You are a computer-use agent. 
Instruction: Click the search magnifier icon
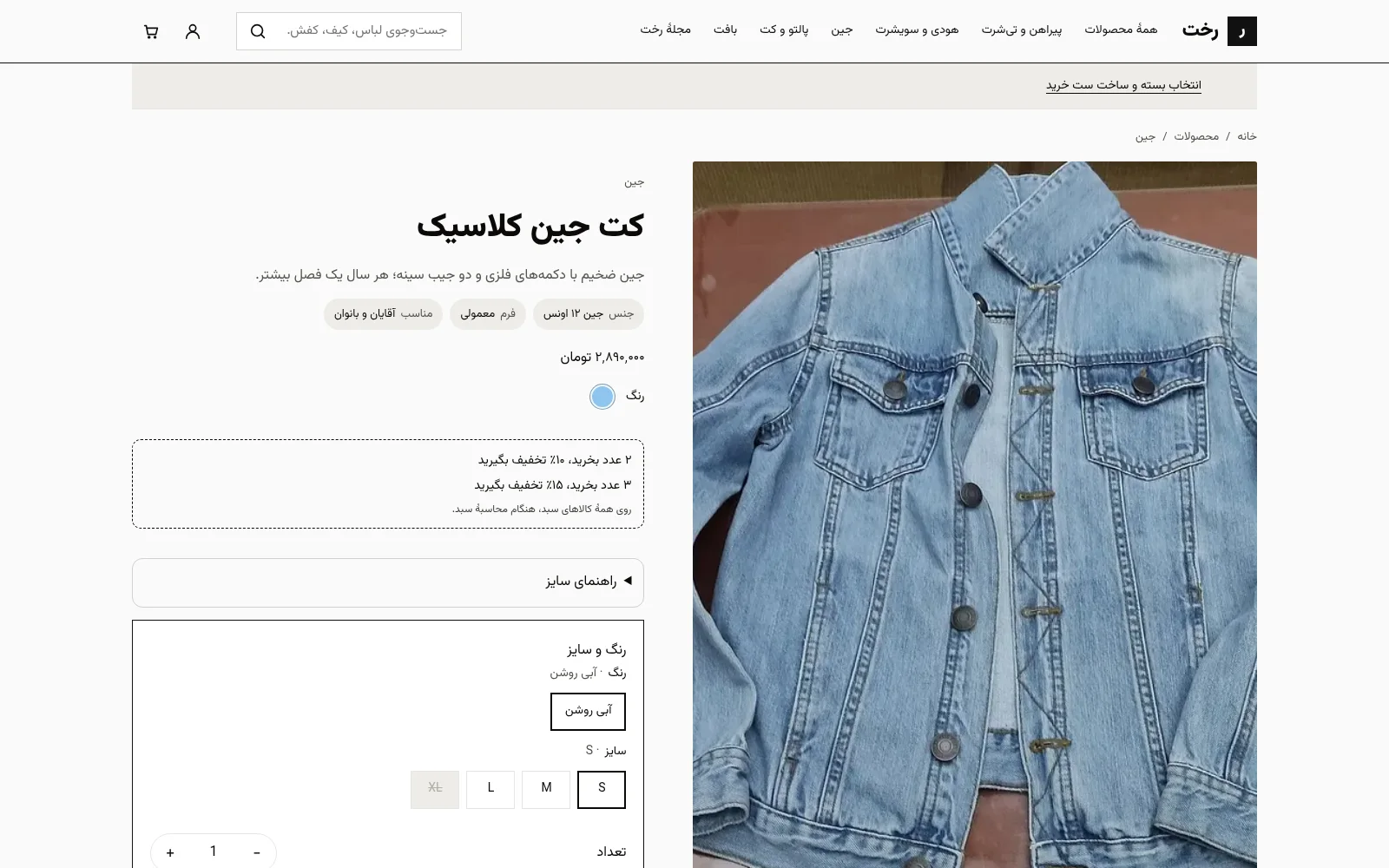click(258, 31)
